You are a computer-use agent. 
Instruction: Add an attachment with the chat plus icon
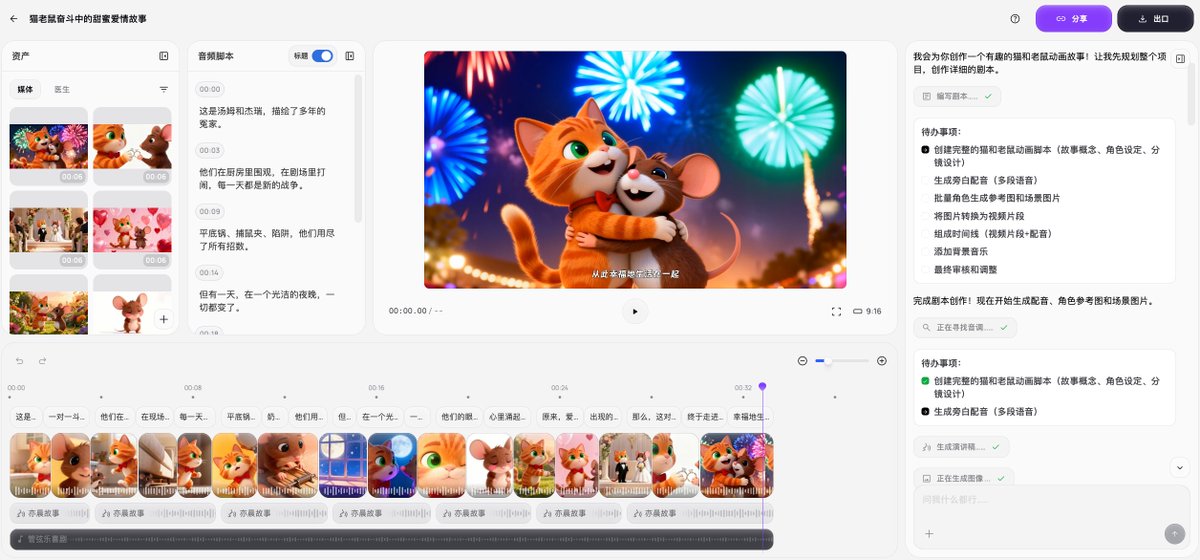(x=928, y=533)
